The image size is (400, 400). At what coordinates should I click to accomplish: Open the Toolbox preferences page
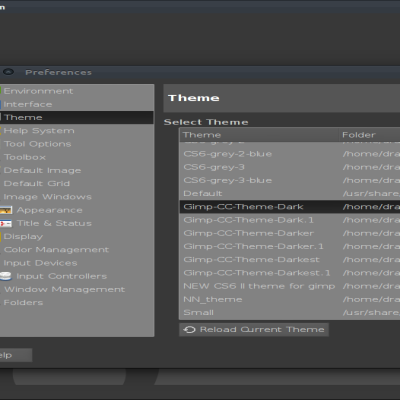coord(25,157)
